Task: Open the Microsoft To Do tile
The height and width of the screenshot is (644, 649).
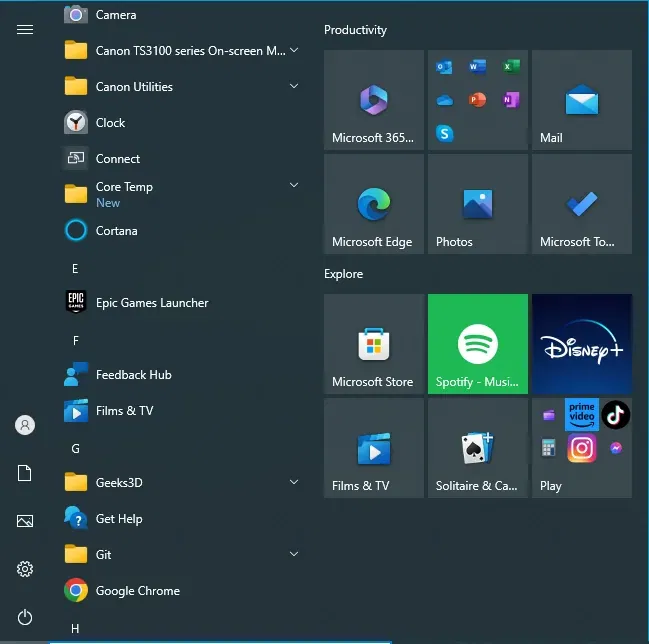Action: point(582,204)
